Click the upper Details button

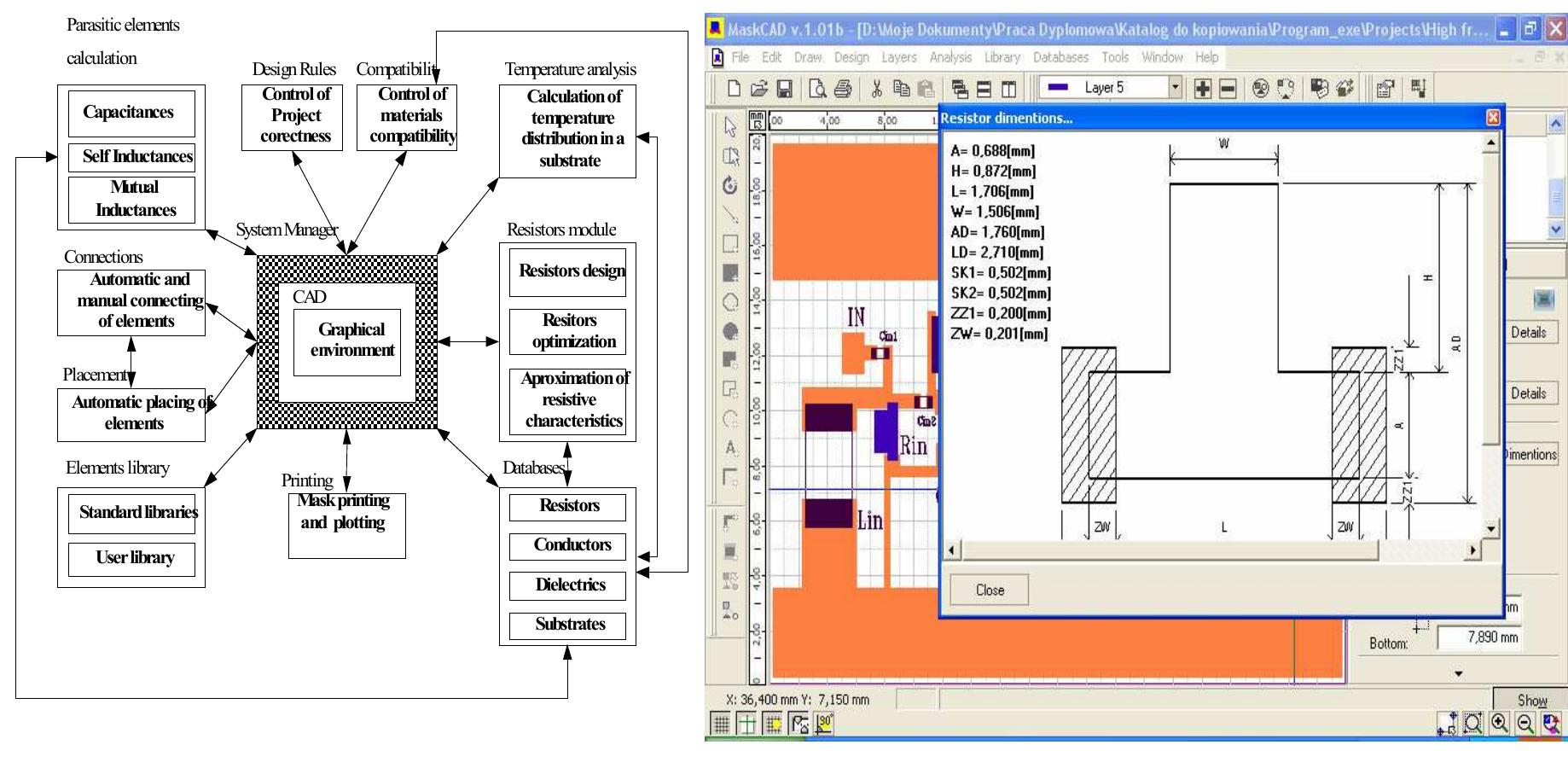click(x=1529, y=333)
